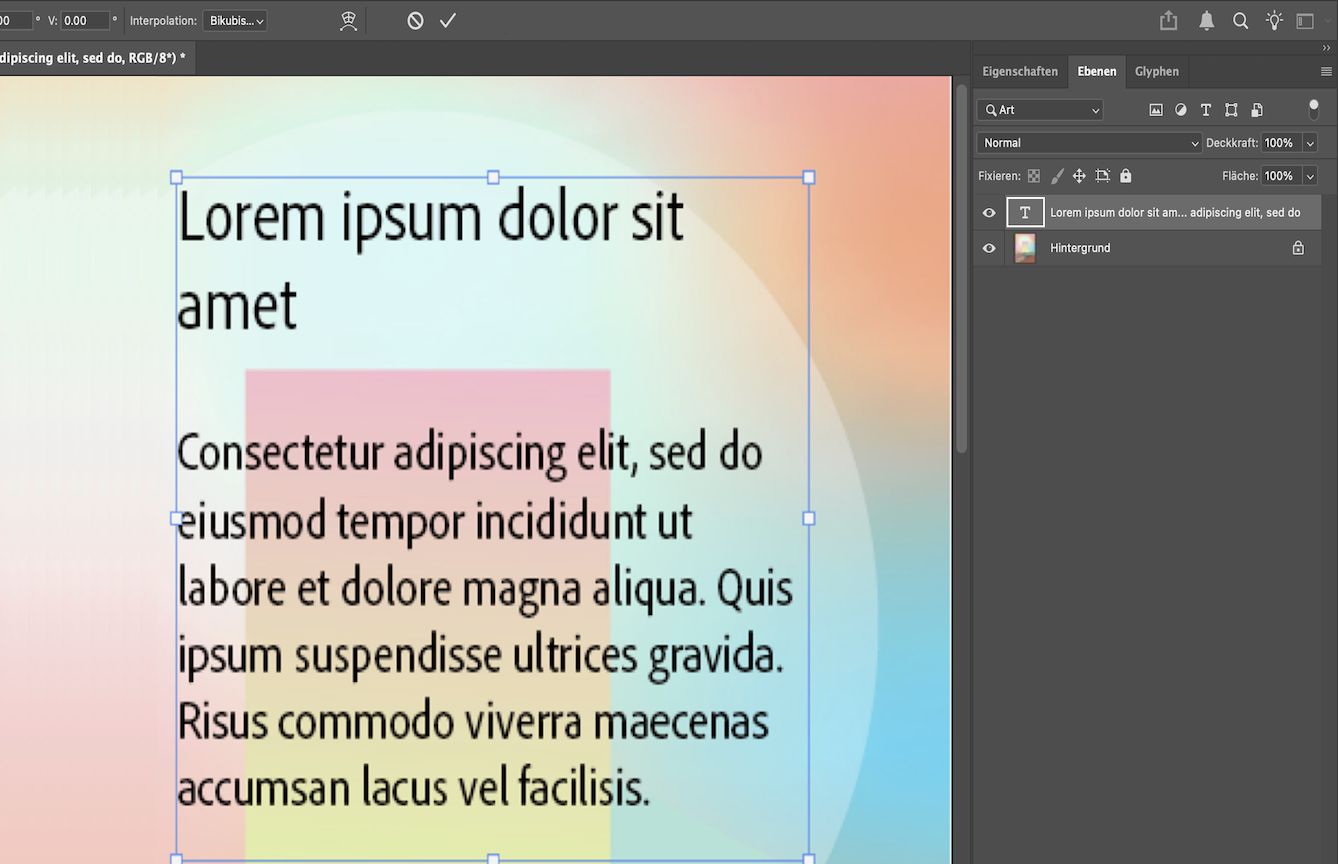Turn off layer filtering with the switch
Screen dimensions: 1338x864
point(1313,108)
